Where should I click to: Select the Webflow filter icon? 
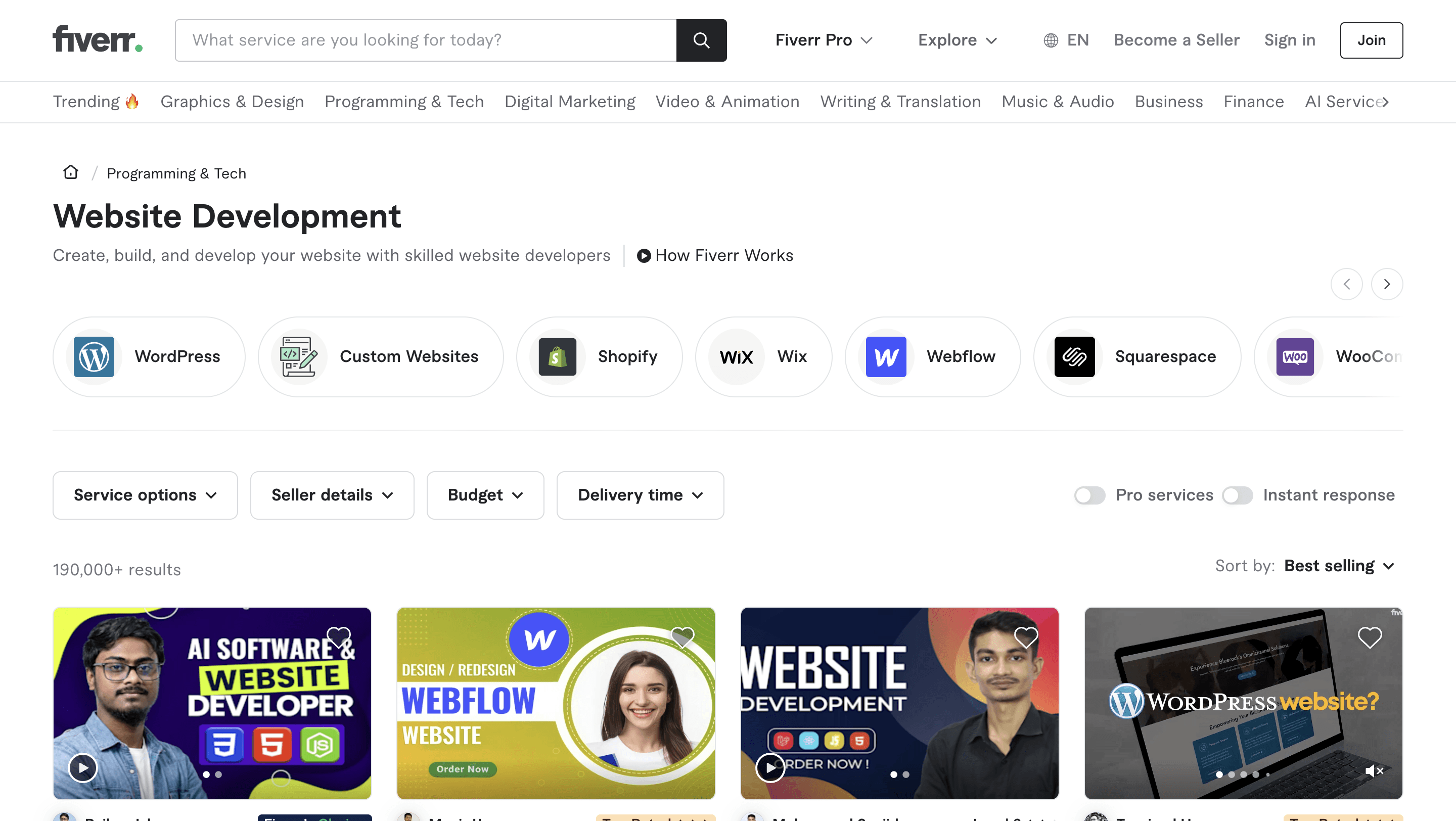tap(886, 356)
